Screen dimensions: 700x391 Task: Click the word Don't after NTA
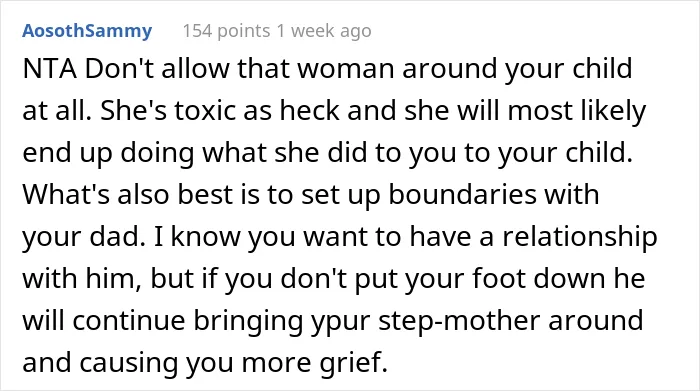119,69
